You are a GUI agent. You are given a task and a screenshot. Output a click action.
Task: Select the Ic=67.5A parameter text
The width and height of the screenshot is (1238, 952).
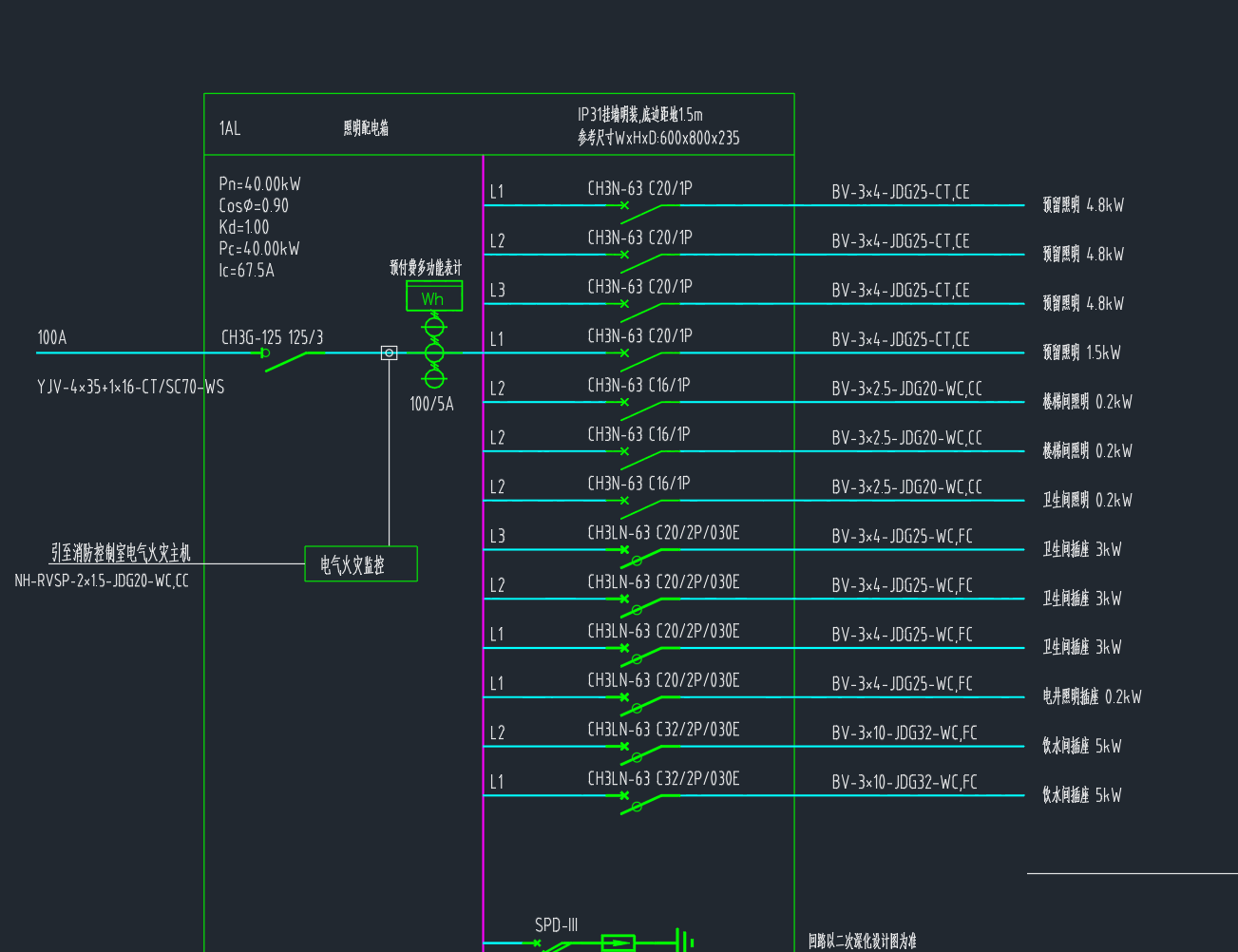246,271
